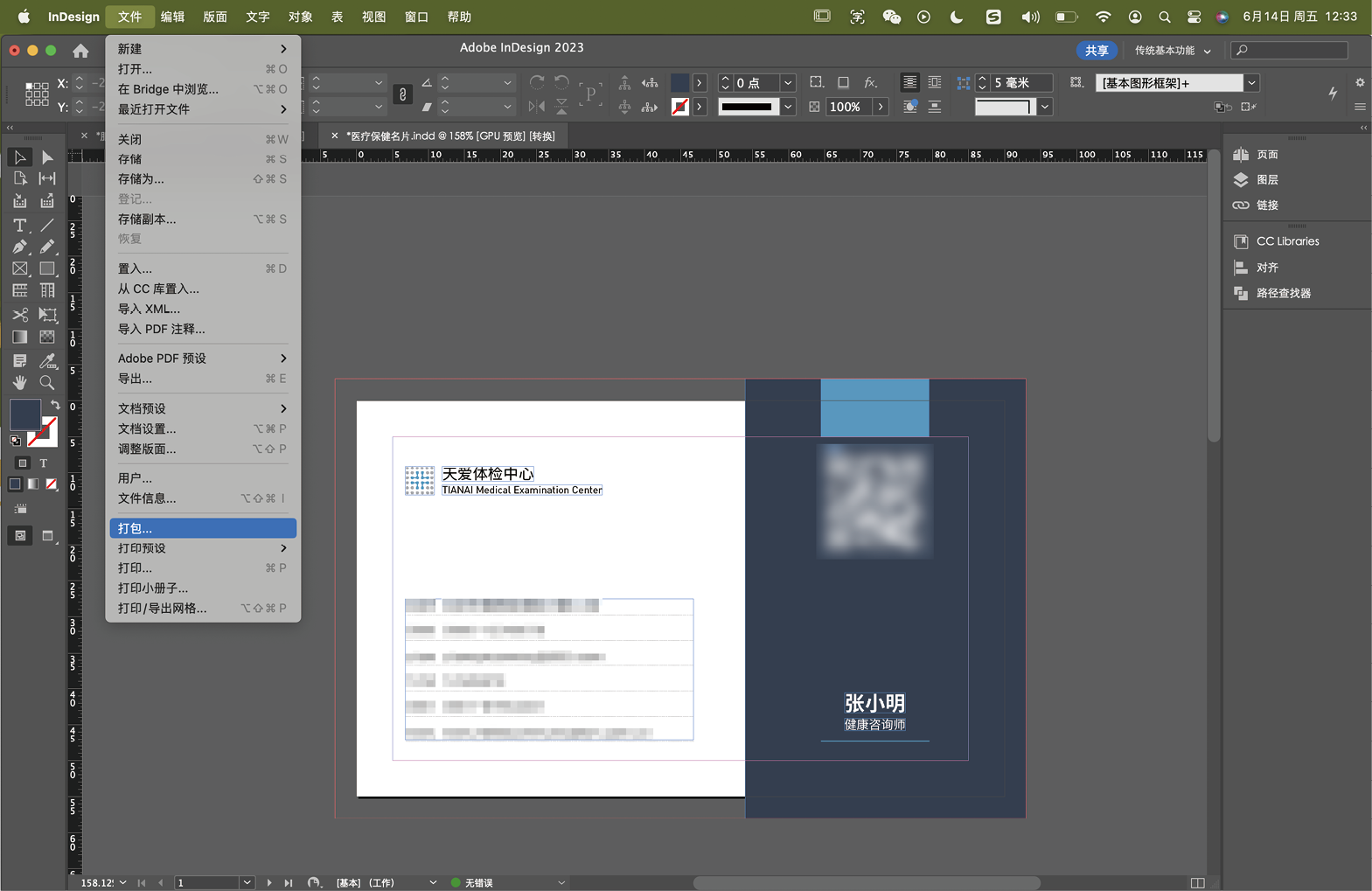The width and height of the screenshot is (1372, 891).
Task: Pick the Rectangle Frame tool
Action: pos(19,269)
